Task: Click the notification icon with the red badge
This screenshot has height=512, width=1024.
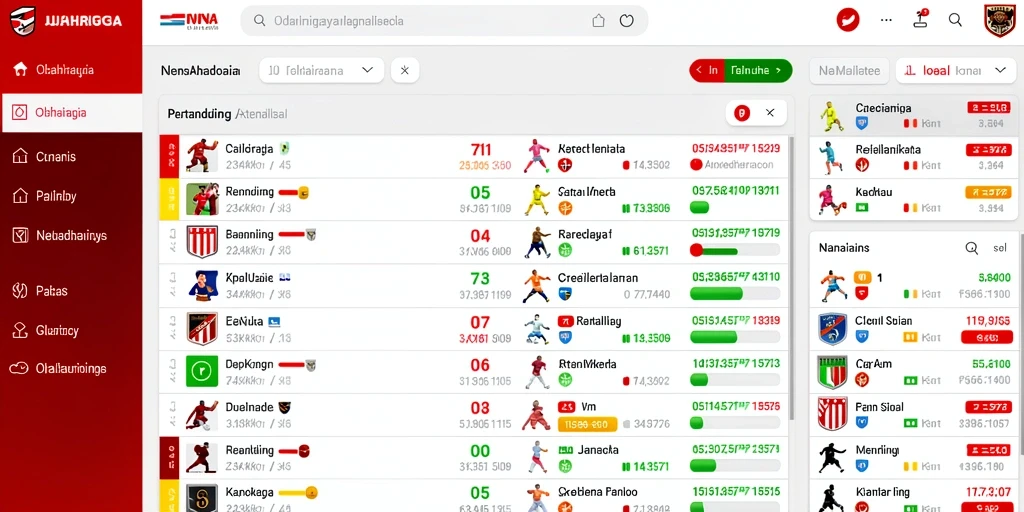Action: click(921, 18)
